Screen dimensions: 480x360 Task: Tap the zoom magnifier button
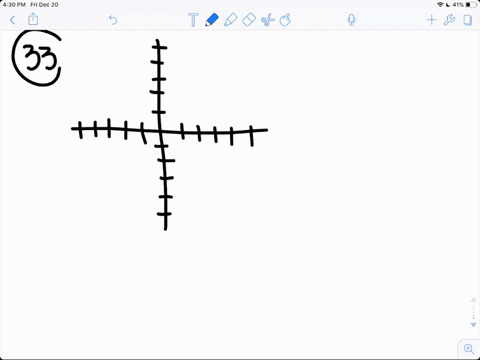tap(469, 349)
